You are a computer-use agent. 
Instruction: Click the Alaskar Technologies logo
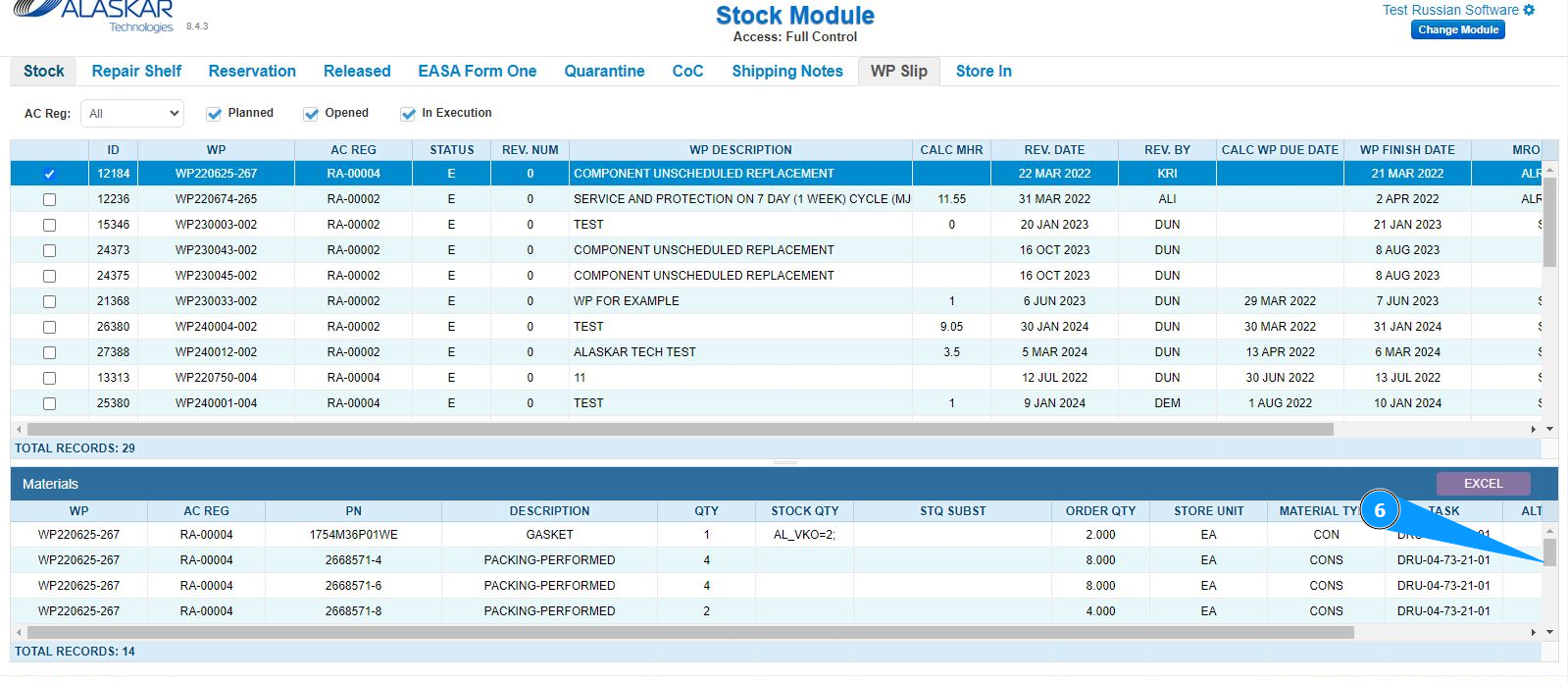[x=96, y=15]
